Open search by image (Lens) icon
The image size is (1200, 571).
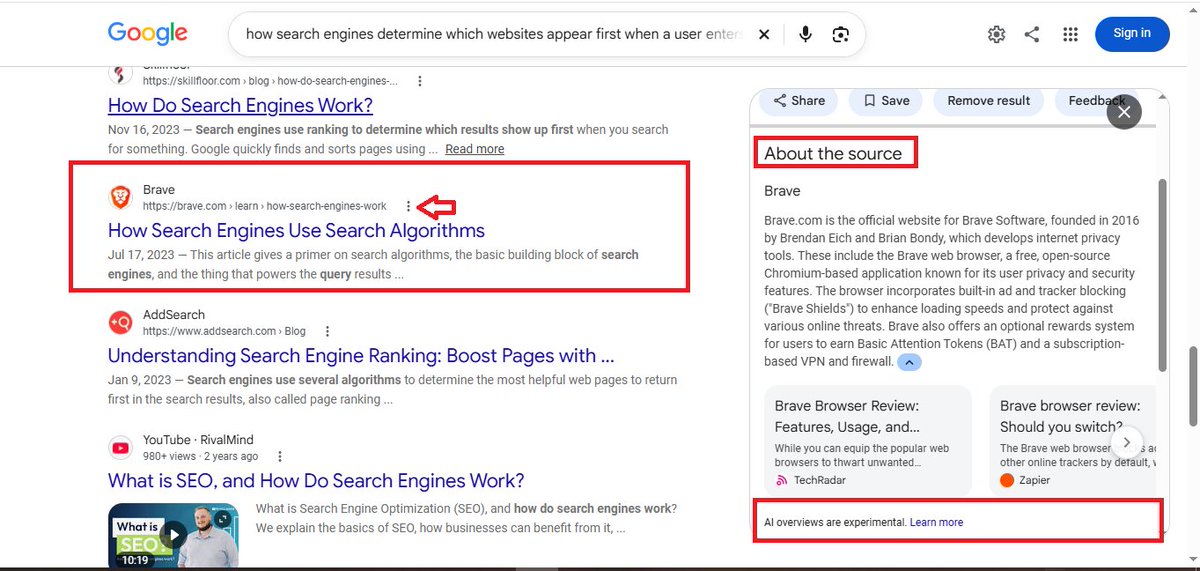click(x=841, y=34)
